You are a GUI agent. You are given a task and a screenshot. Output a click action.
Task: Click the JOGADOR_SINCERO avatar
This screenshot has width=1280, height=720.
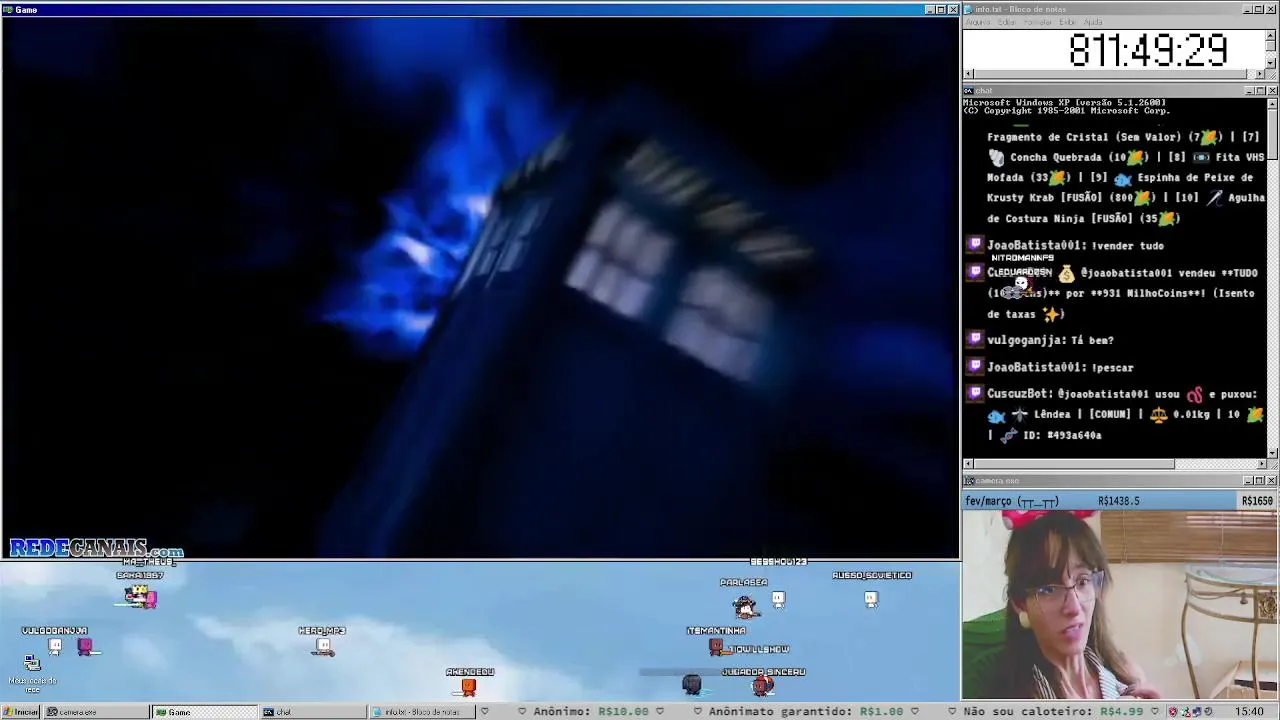click(x=763, y=686)
